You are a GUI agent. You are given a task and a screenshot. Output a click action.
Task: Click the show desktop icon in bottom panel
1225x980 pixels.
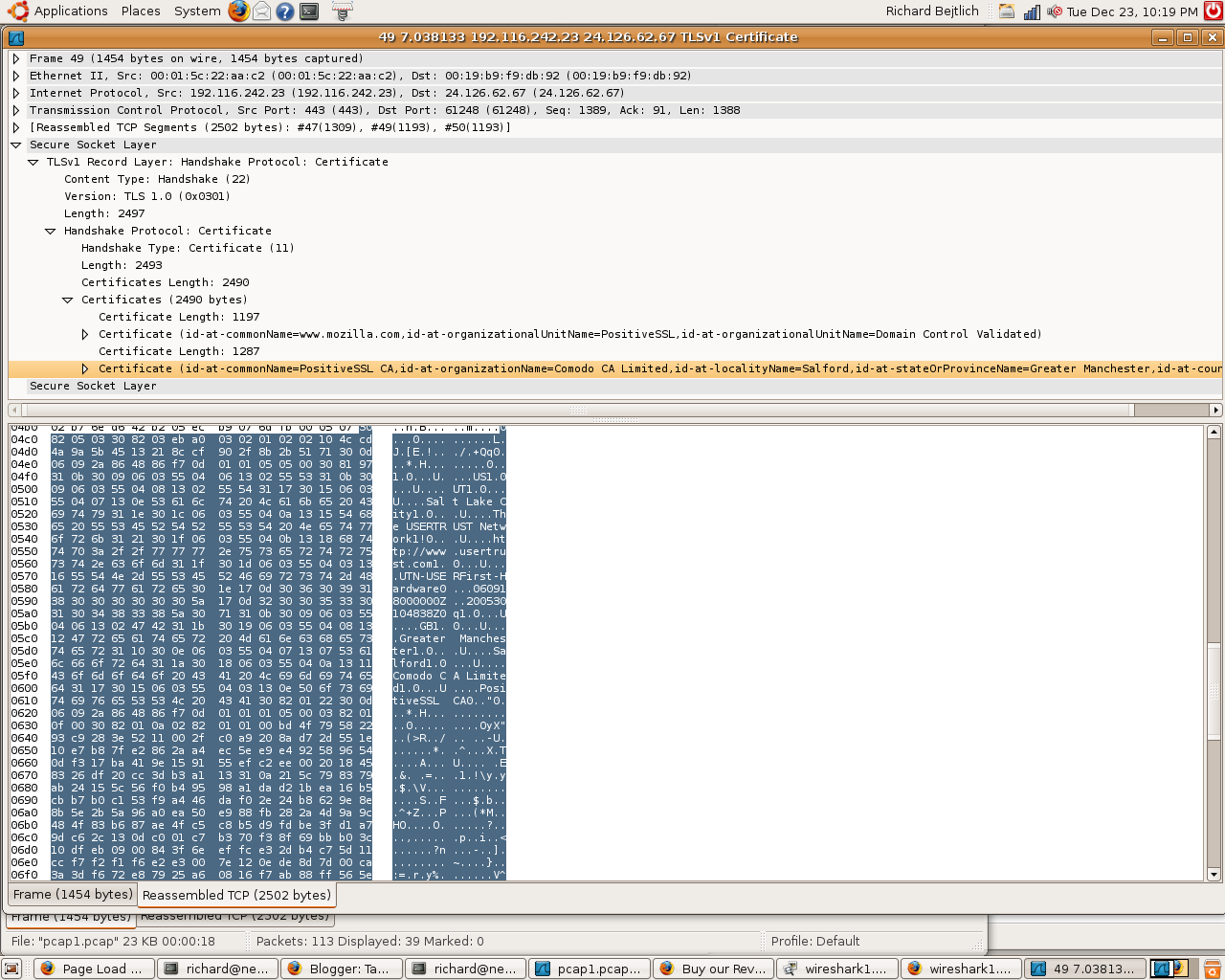coord(11,969)
